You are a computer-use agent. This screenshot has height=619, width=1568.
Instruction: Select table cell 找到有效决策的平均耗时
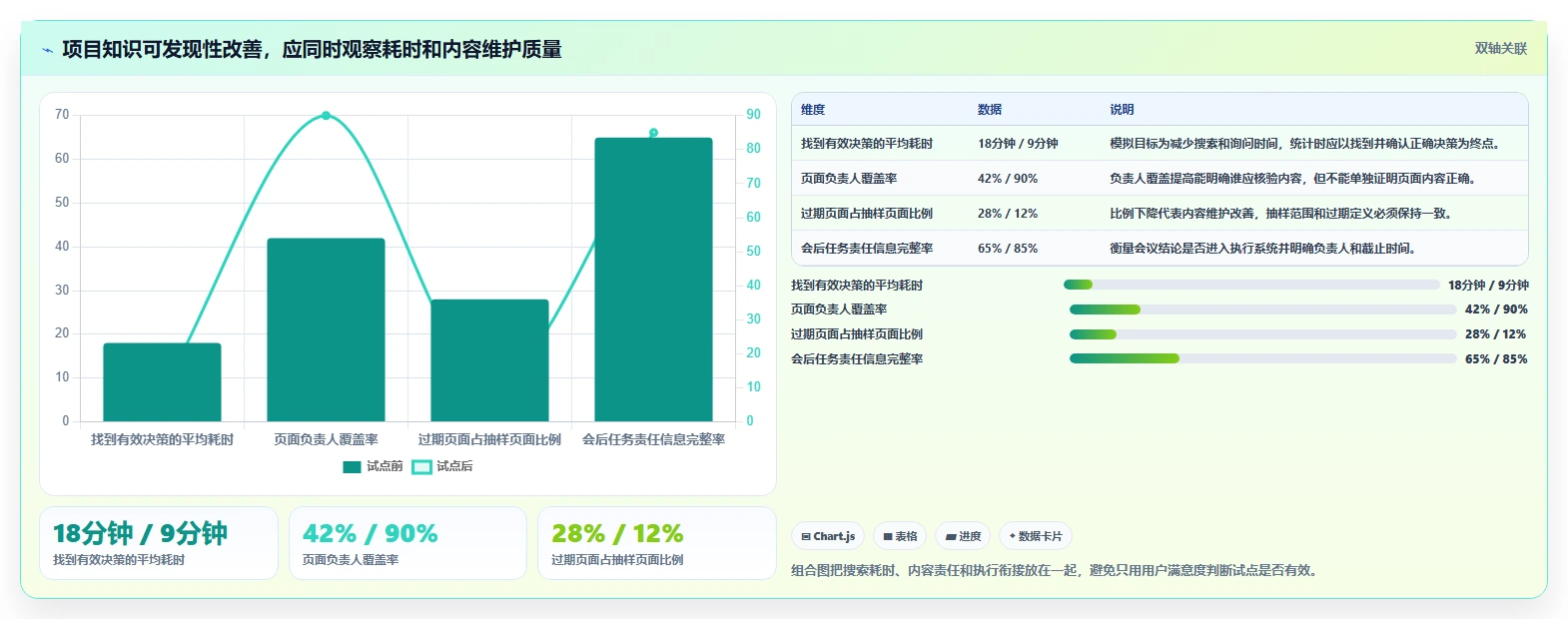coord(867,144)
